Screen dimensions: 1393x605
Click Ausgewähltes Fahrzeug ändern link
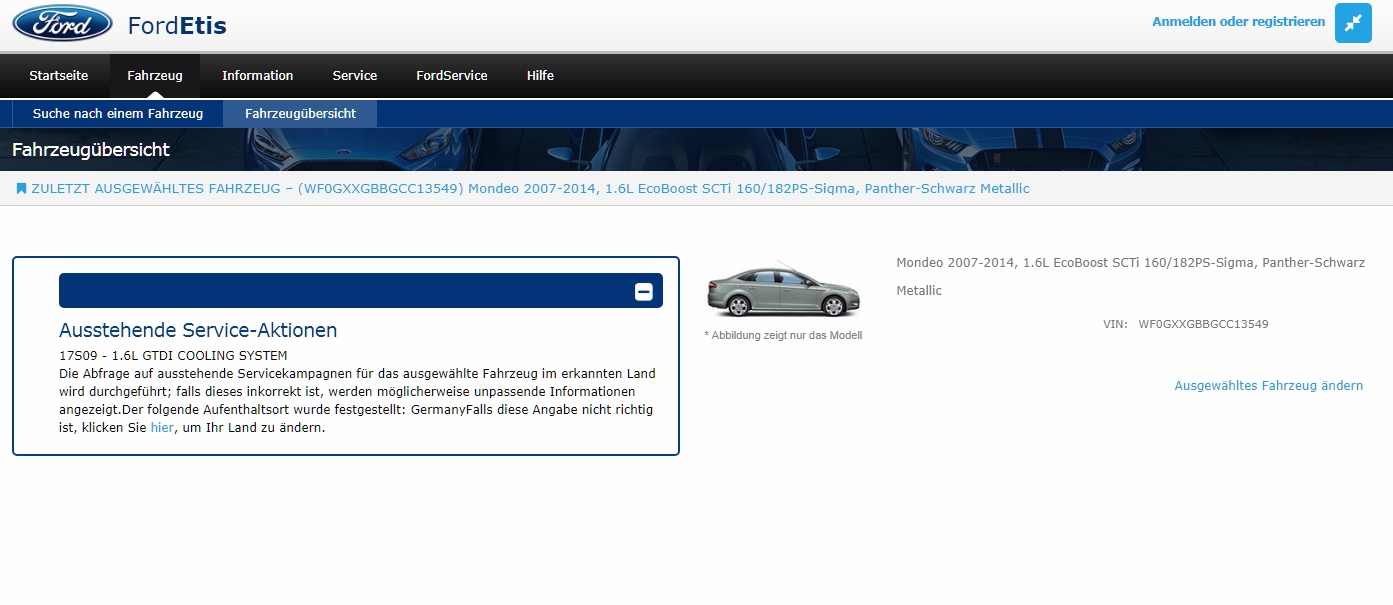[1268, 386]
